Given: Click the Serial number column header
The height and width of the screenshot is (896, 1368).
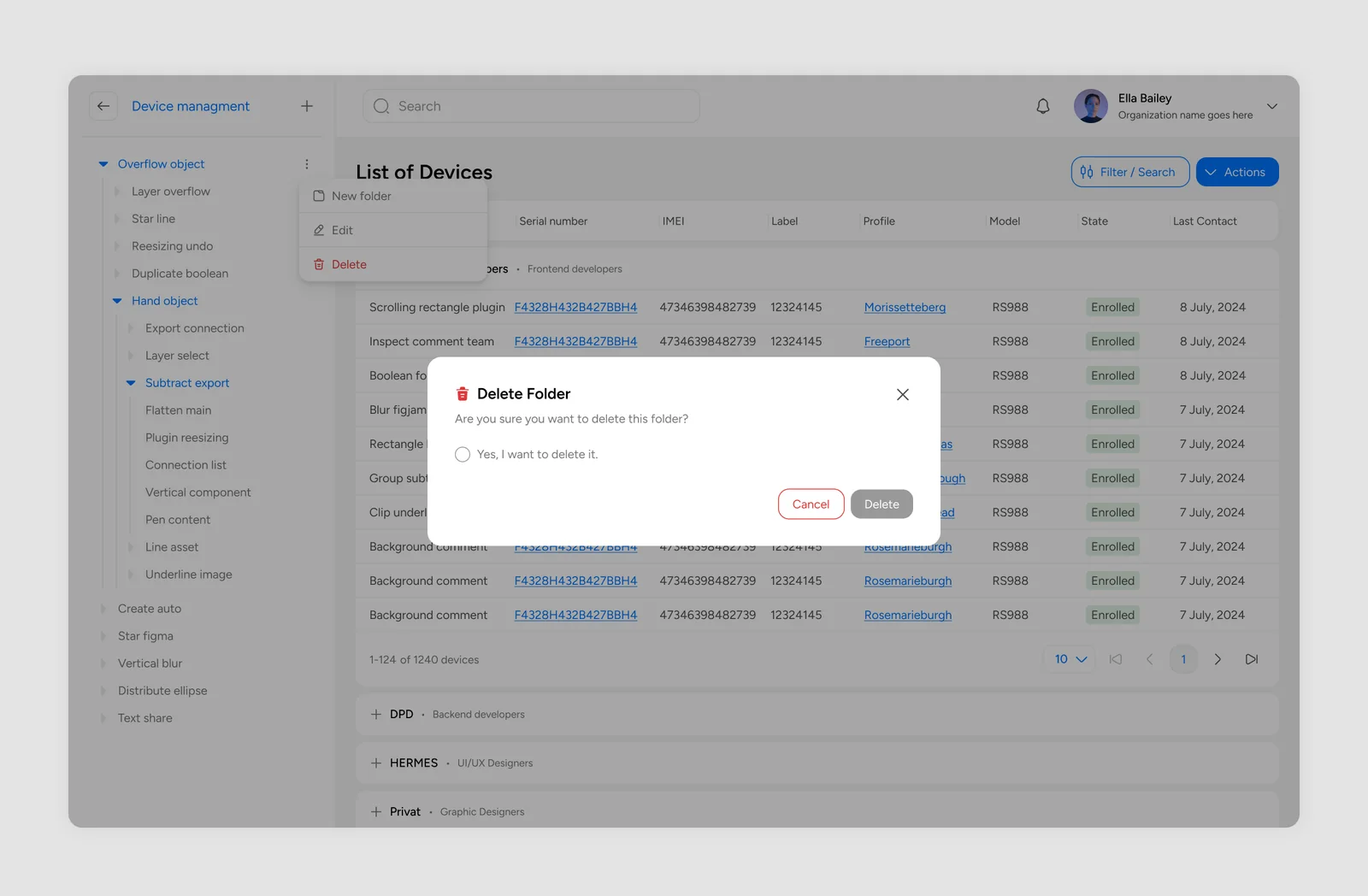Looking at the screenshot, I should (553, 221).
